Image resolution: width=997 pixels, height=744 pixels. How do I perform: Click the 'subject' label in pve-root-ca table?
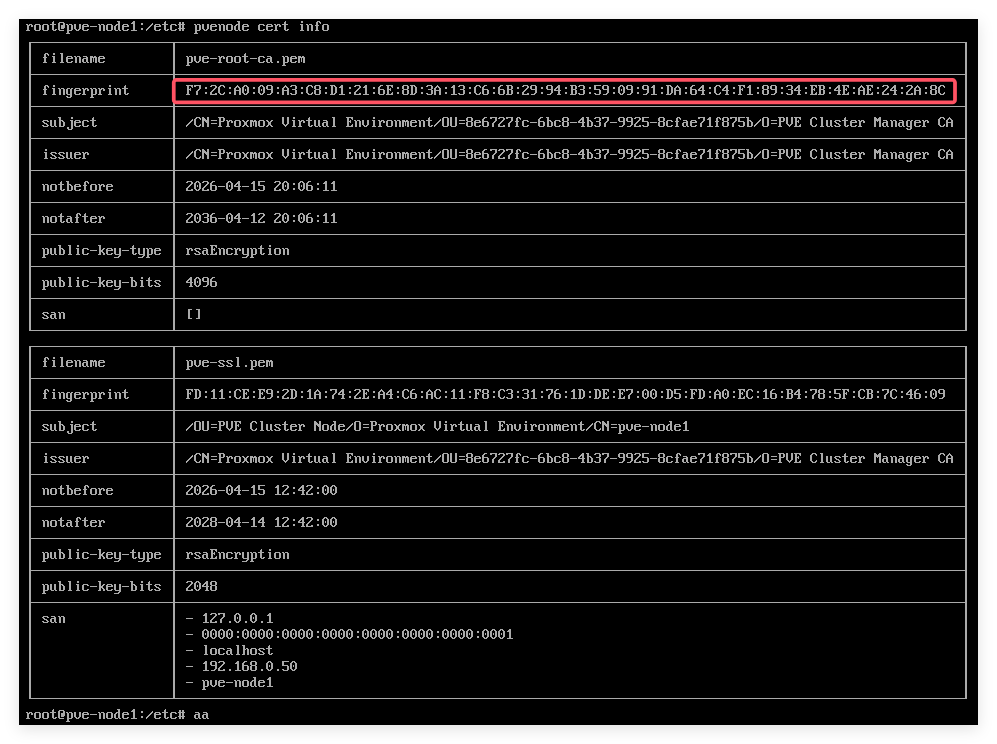69,123
